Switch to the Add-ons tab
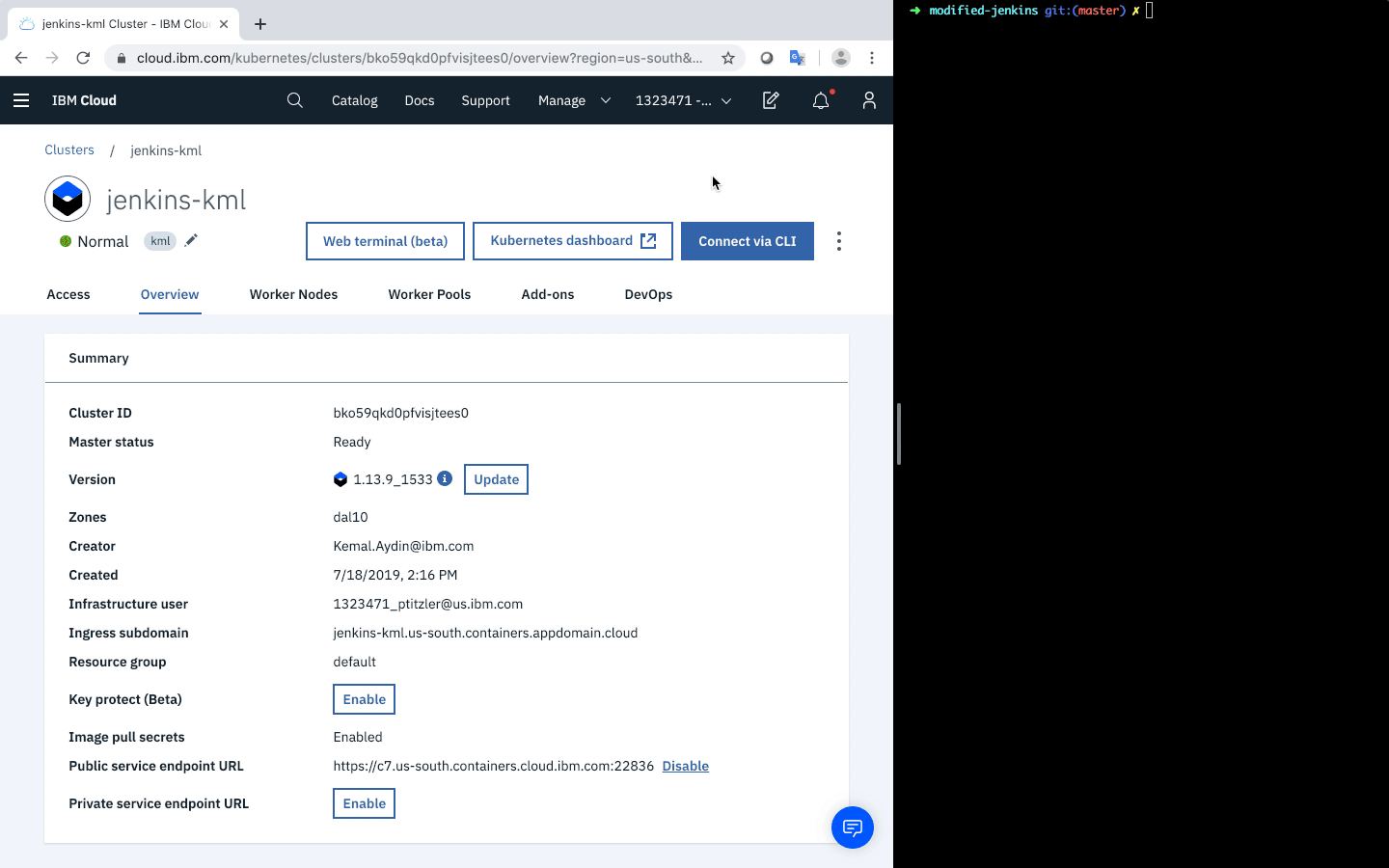This screenshot has width=1389, height=868. coord(548,294)
